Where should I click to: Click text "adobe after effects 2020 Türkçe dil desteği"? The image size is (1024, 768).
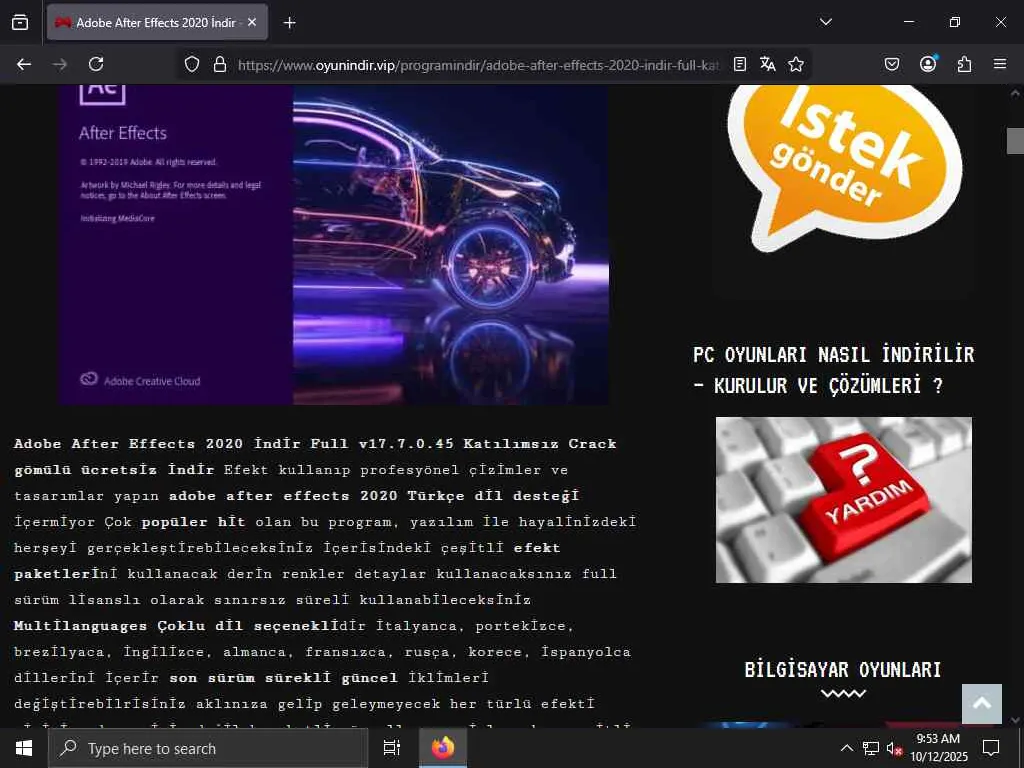374,496
